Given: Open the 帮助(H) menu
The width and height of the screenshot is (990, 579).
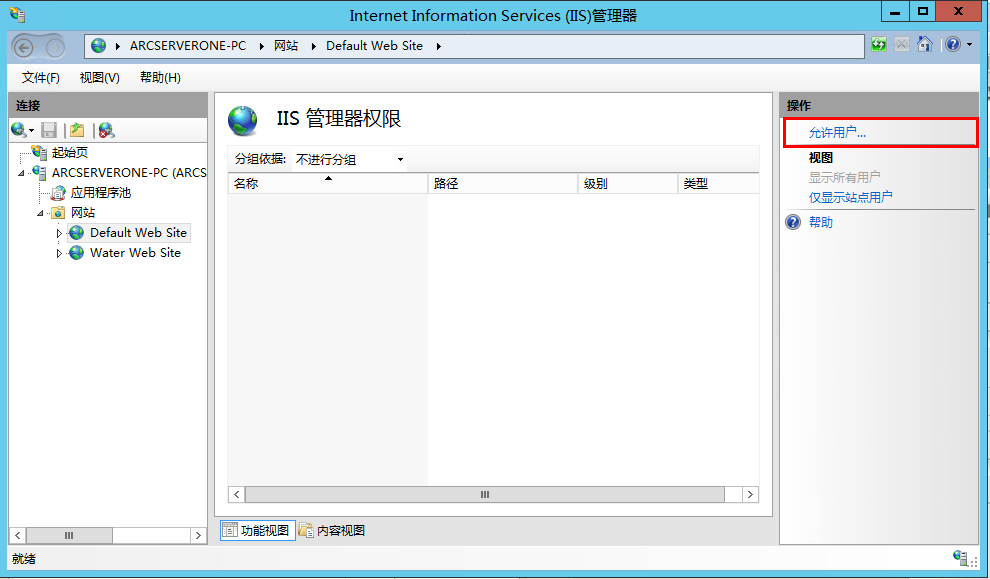Looking at the screenshot, I should 160,78.
